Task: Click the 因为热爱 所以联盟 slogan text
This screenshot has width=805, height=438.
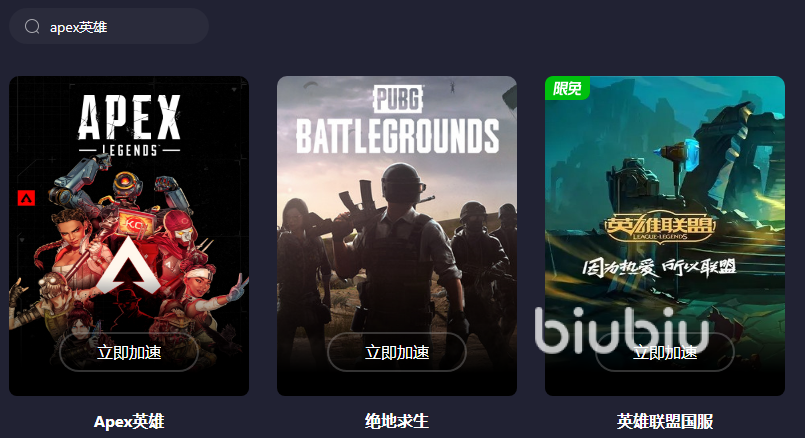Action: (x=659, y=267)
